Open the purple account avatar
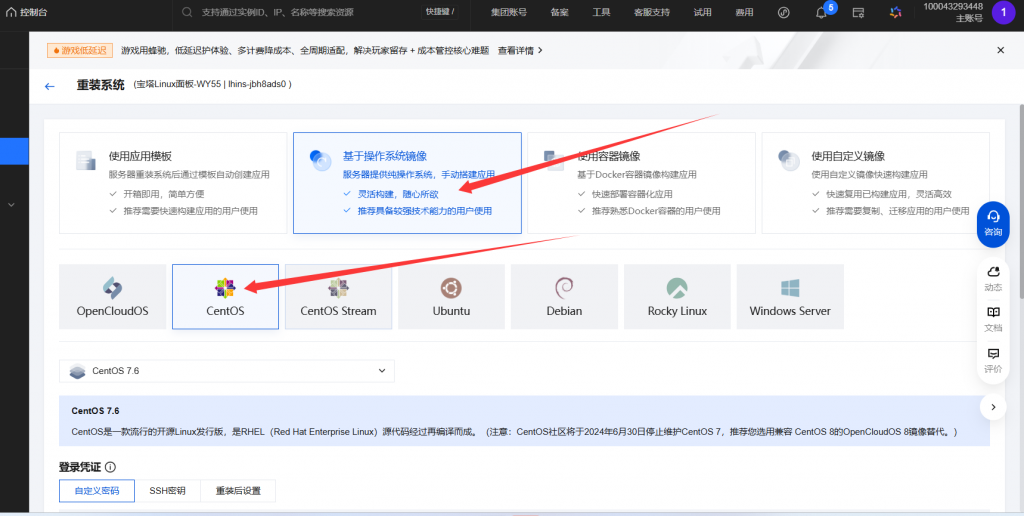This screenshot has width=1024, height=516. tap(1004, 12)
